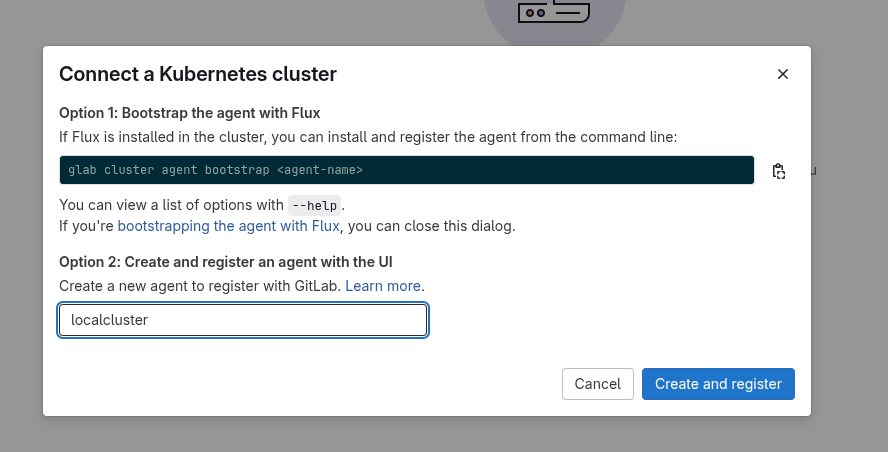Click the Option 1 Bootstrap with Flux heading
The width and height of the screenshot is (888, 452).
(x=189, y=113)
